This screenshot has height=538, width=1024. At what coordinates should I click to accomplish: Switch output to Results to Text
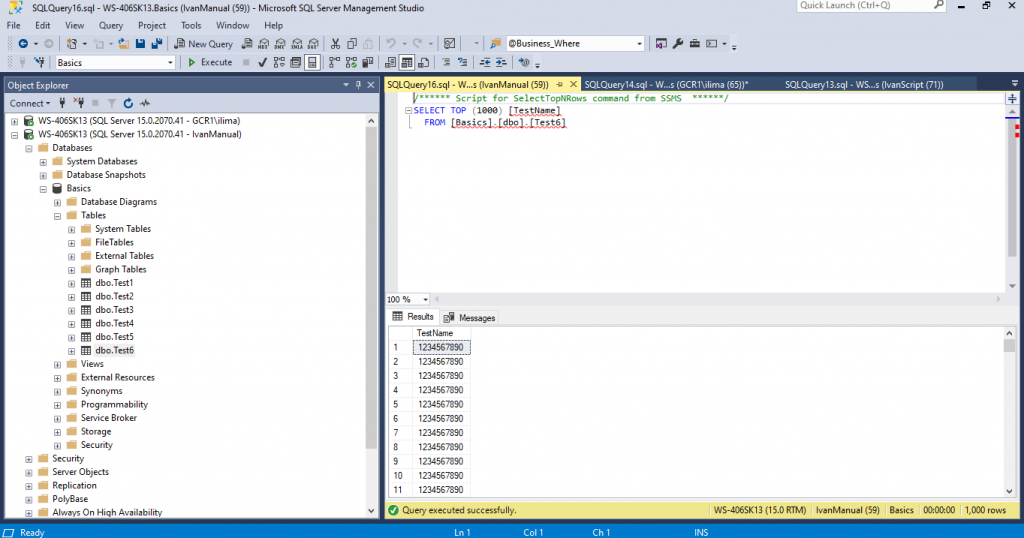[x=391, y=63]
